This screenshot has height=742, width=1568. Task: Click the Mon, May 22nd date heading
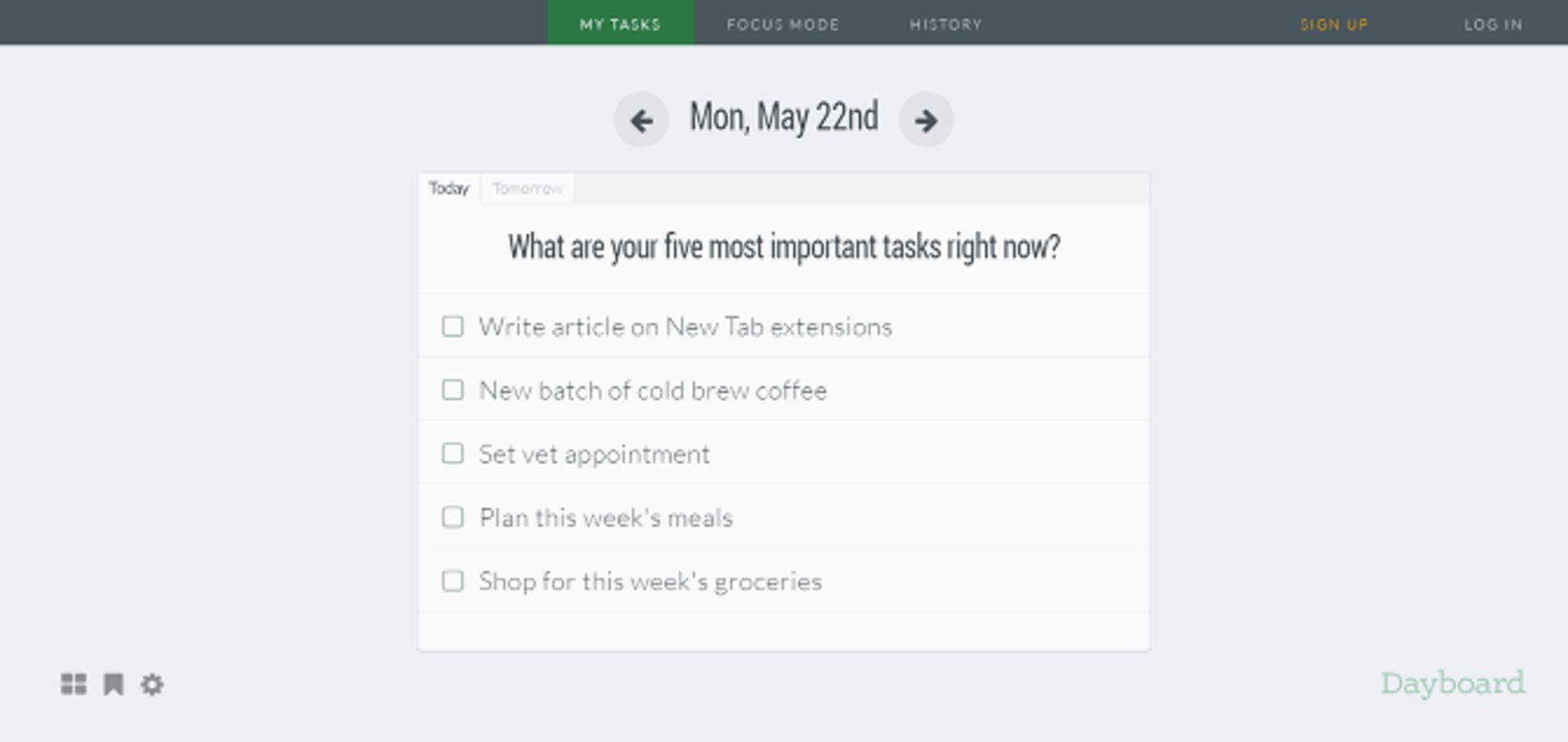point(784,117)
